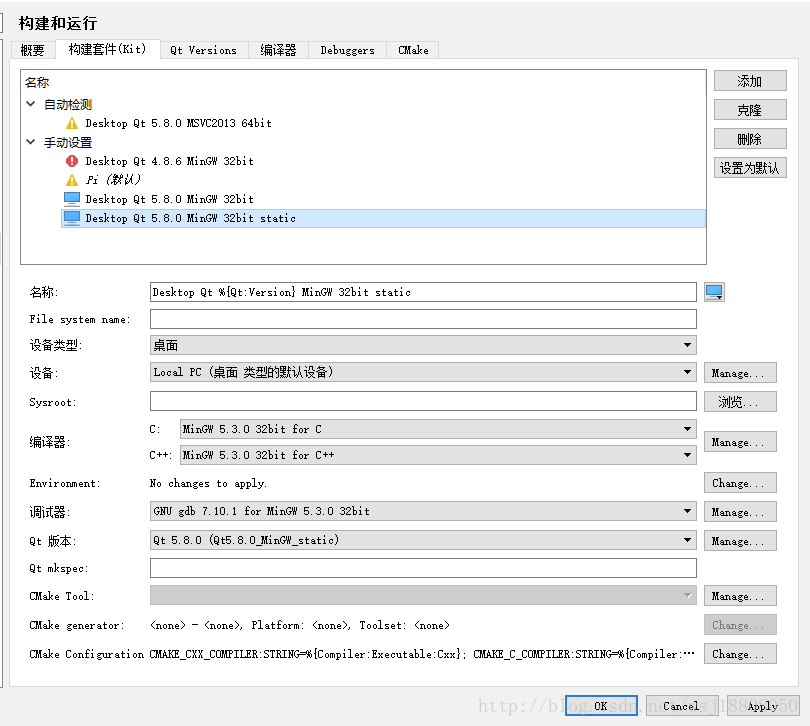Click monitor icon of the MinGW 32bit static kit
This screenshot has height=726, width=810.
pos(71,218)
